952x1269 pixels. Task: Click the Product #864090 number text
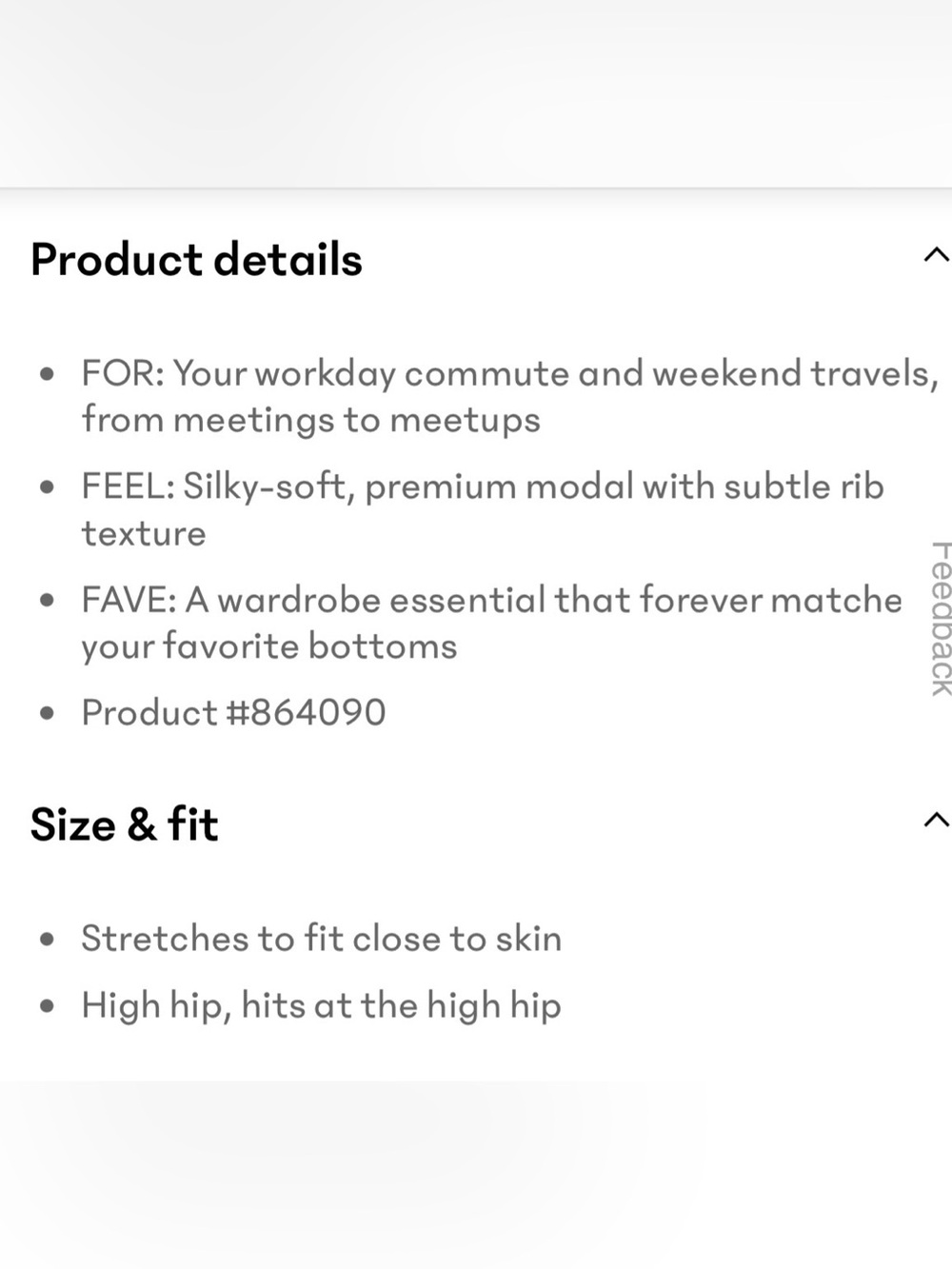point(233,712)
